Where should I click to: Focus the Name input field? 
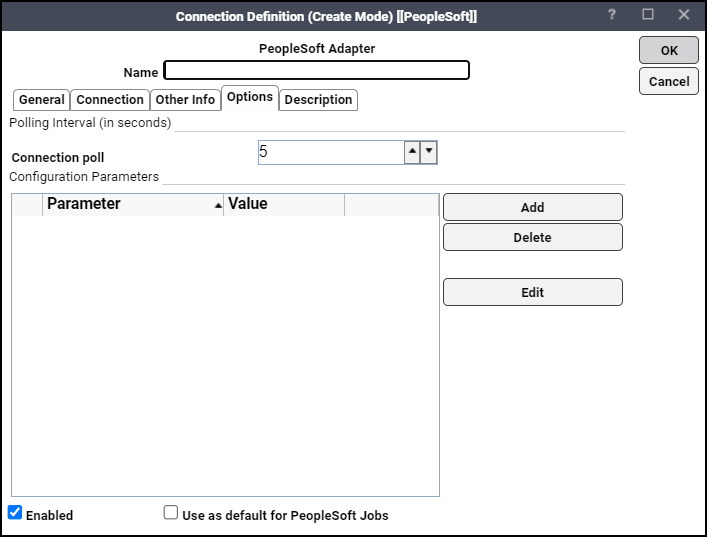point(317,70)
